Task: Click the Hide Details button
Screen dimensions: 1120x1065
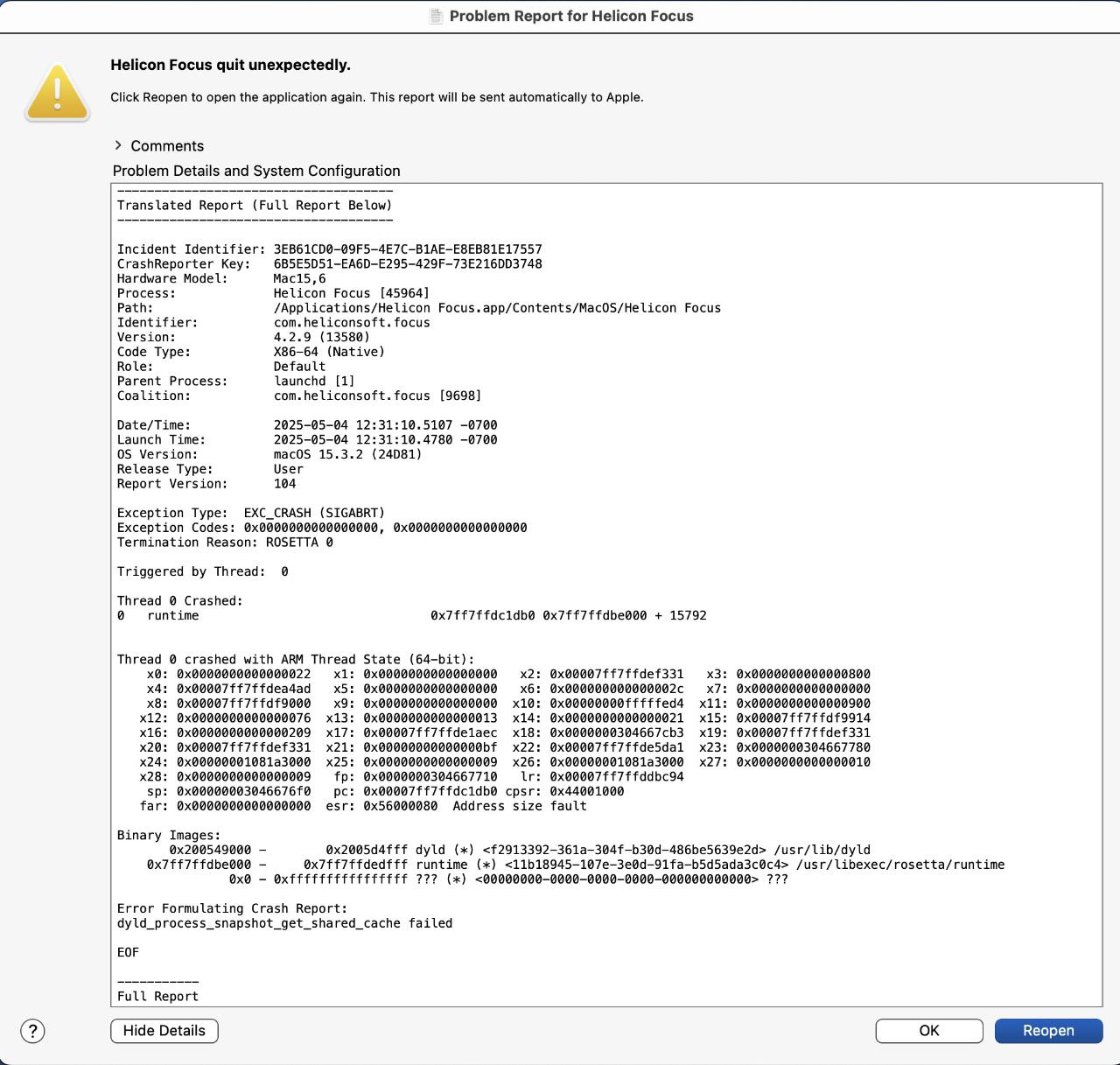Action: pyautogui.click(x=164, y=1031)
